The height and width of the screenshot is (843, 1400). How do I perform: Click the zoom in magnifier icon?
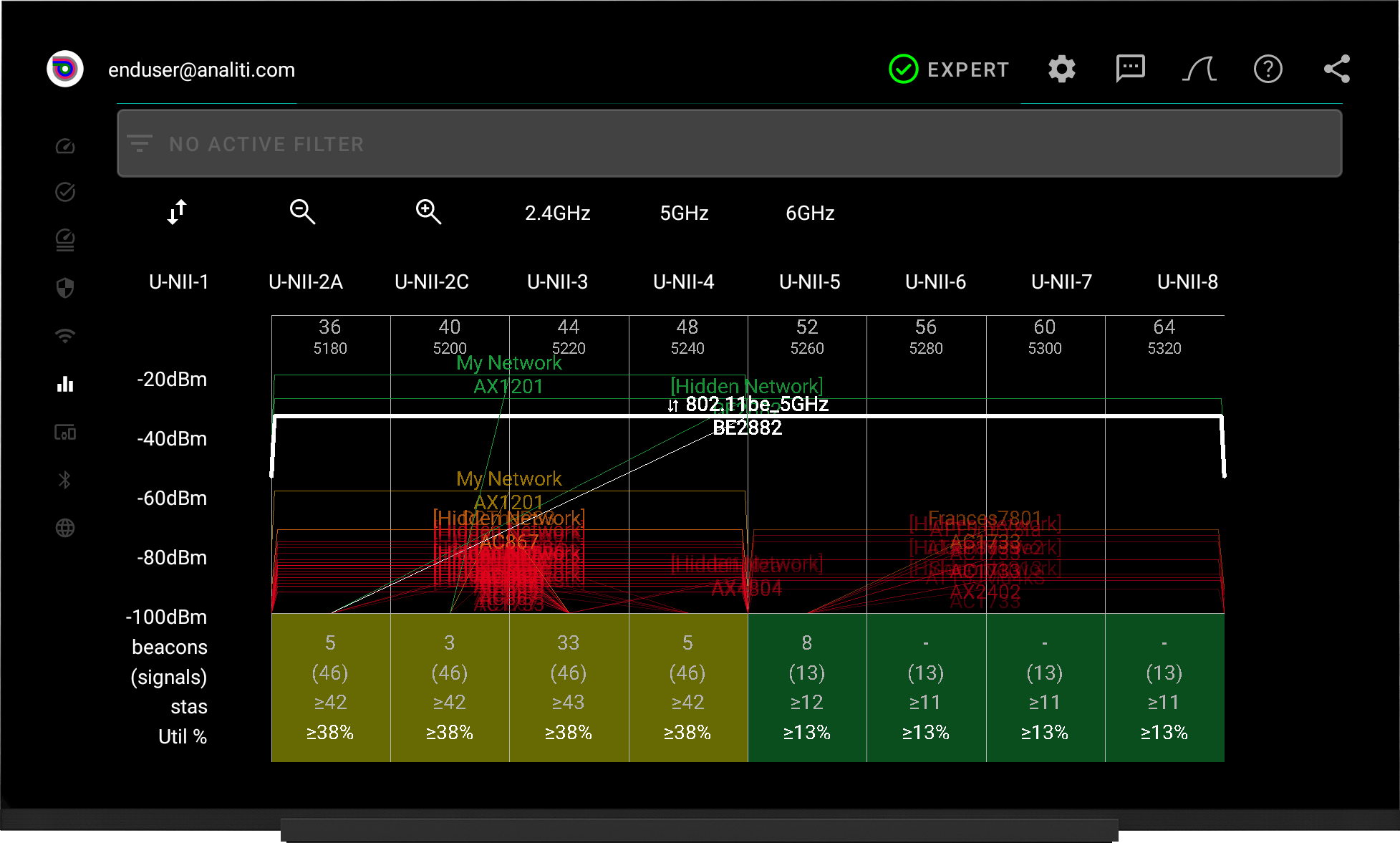pyautogui.click(x=428, y=212)
